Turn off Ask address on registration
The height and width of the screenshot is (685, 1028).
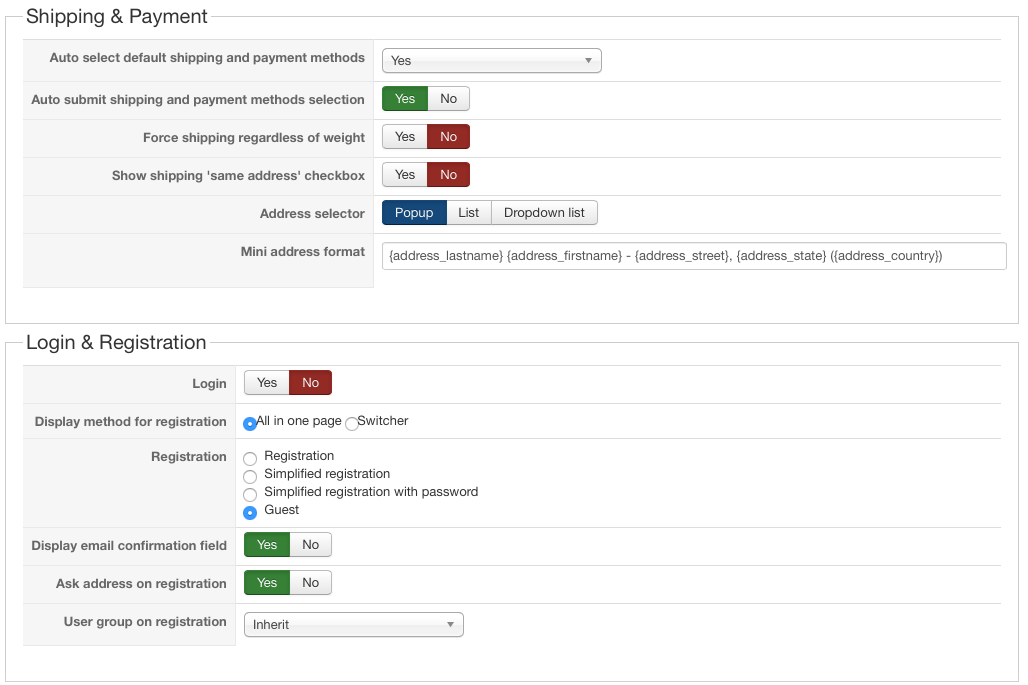(310, 583)
